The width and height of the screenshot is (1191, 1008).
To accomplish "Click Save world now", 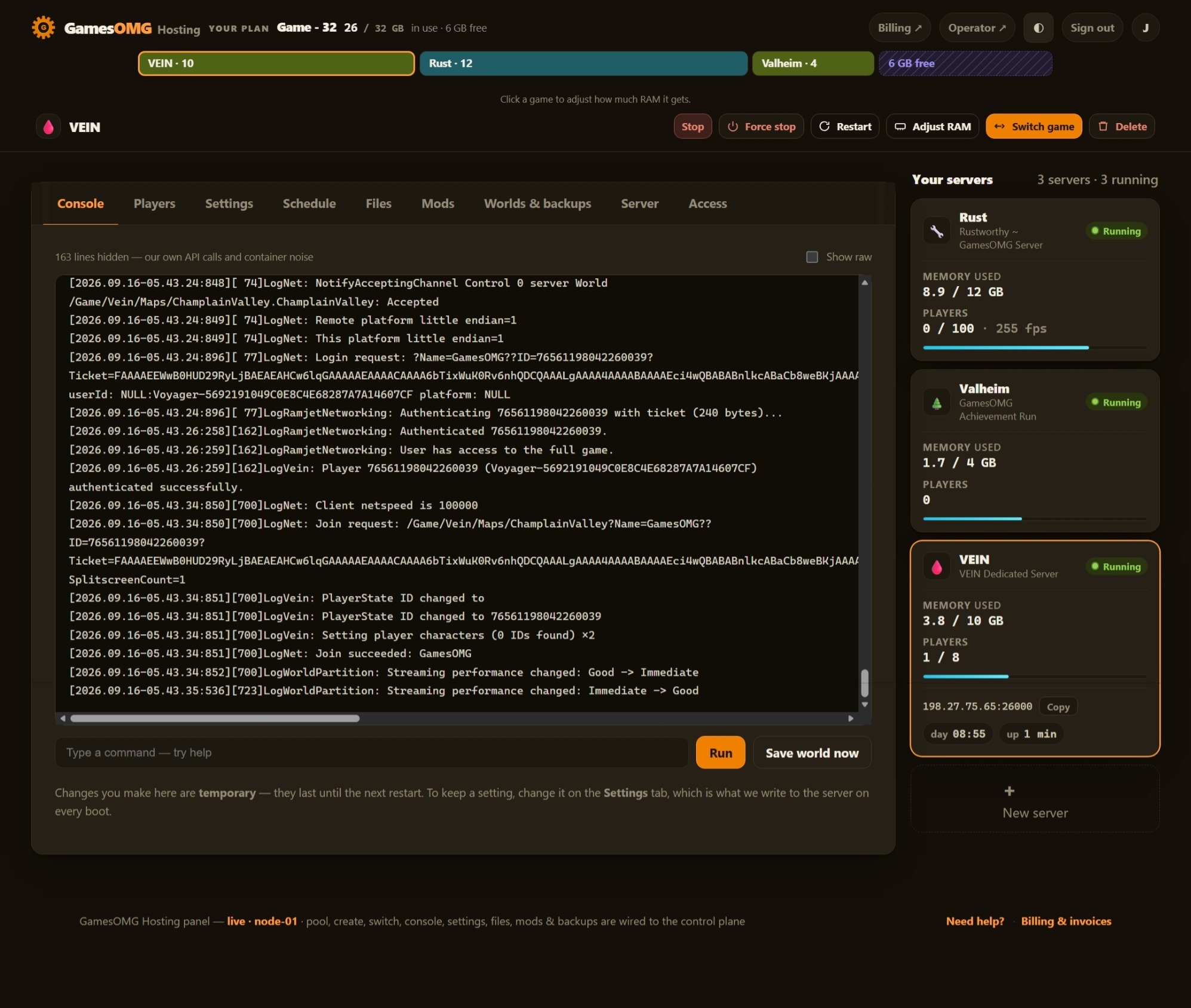I will (x=812, y=752).
